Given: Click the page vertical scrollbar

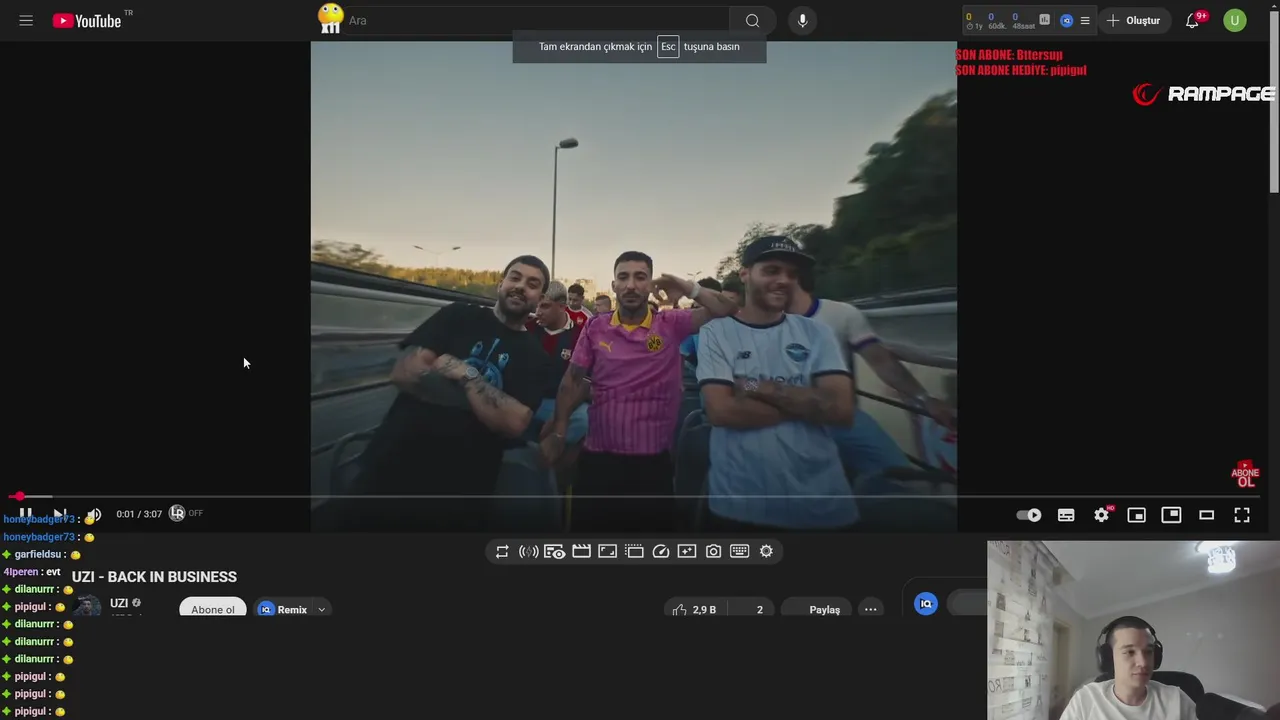Looking at the screenshot, I should [x=1274, y=100].
